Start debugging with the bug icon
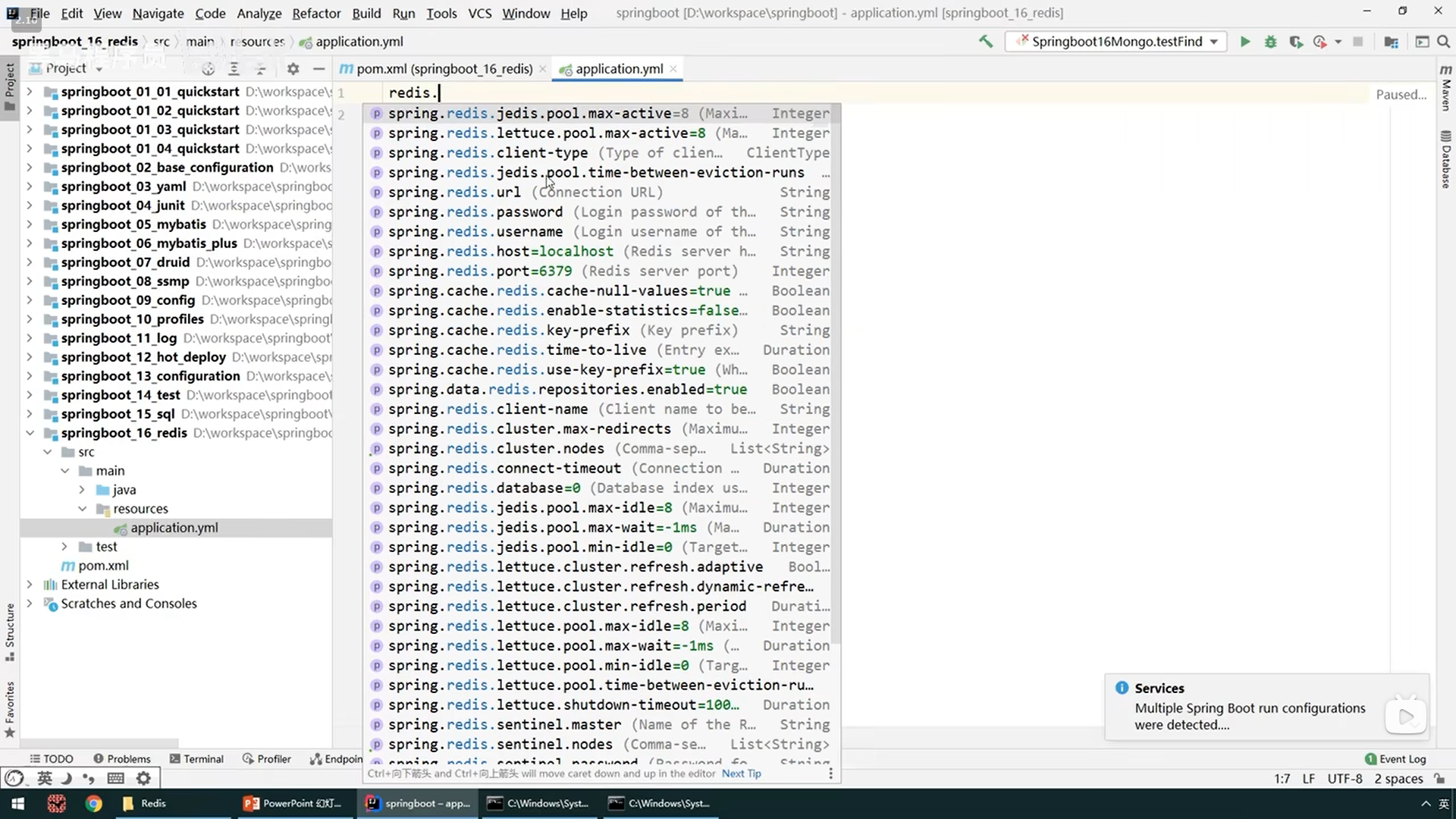Image resolution: width=1456 pixels, height=819 pixels. pyautogui.click(x=1270, y=42)
